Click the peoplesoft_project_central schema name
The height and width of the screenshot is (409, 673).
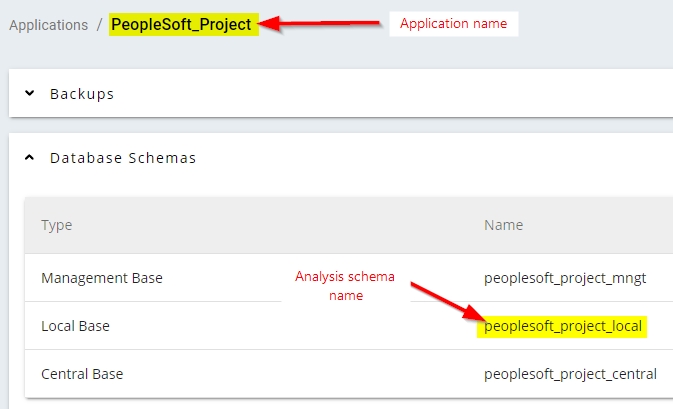570,374
